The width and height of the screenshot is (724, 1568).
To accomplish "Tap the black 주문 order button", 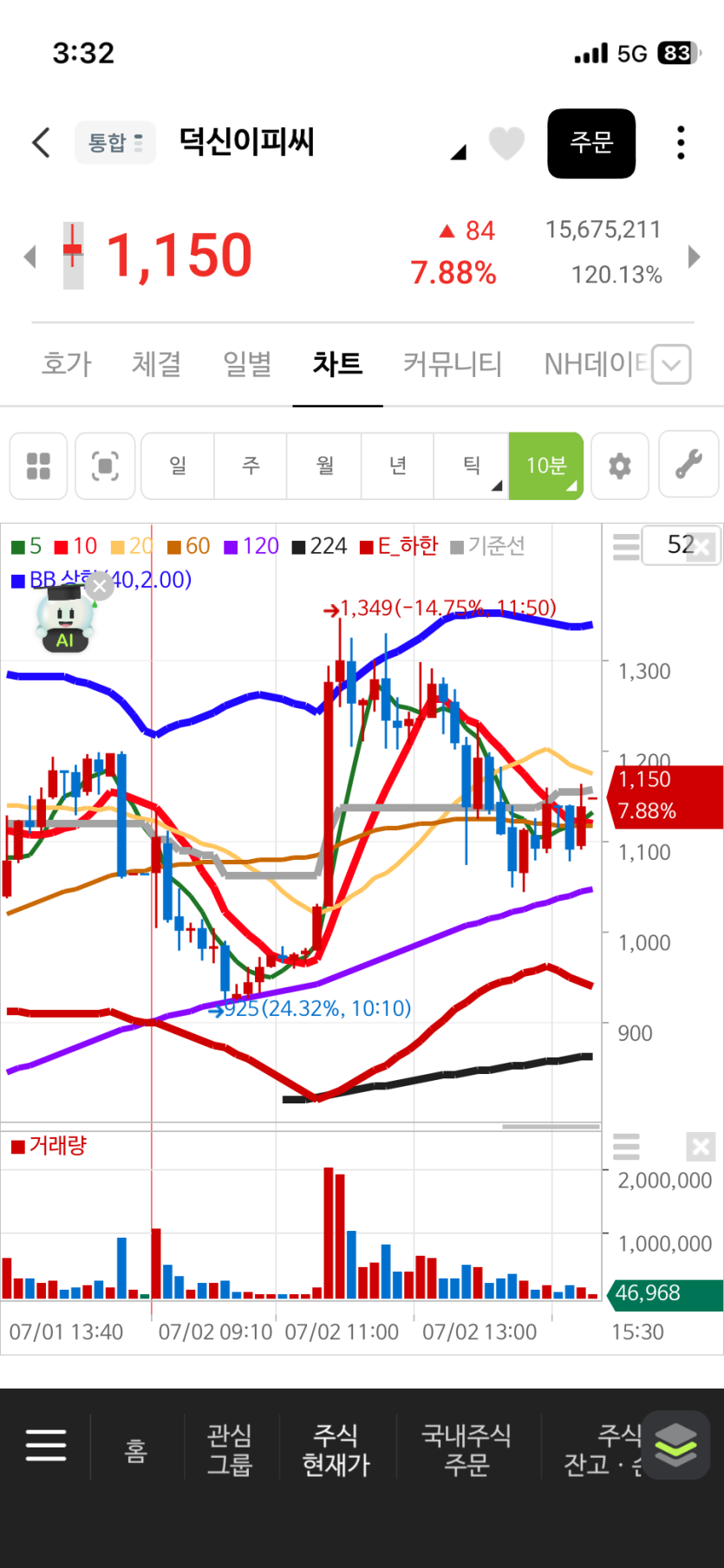I will pyautogui.click(x=591, y=144).
